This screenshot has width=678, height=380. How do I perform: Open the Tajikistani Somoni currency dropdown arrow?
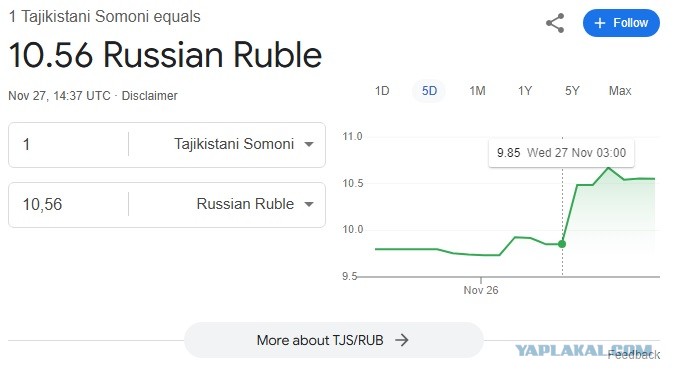point(309,144)
